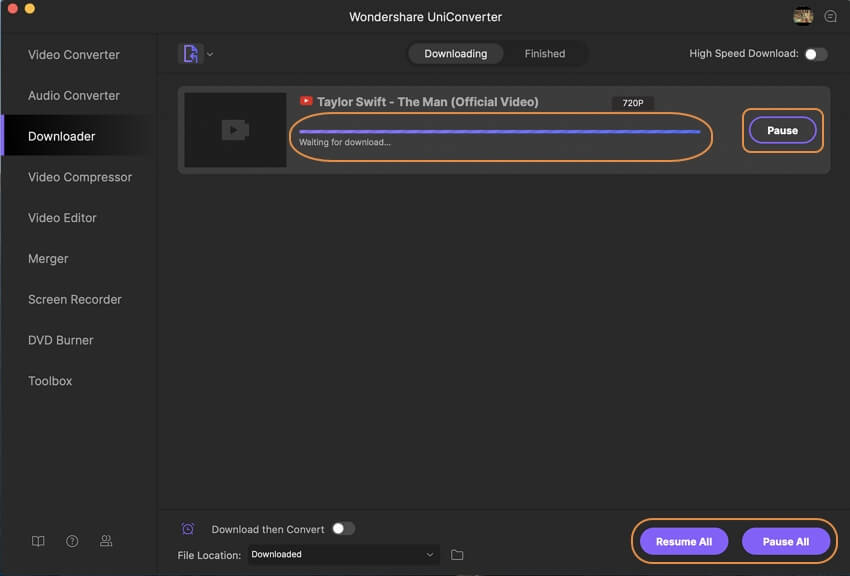Open Screen Recorder in sidebar
The image size is (850, 576).
pos(74,299)
